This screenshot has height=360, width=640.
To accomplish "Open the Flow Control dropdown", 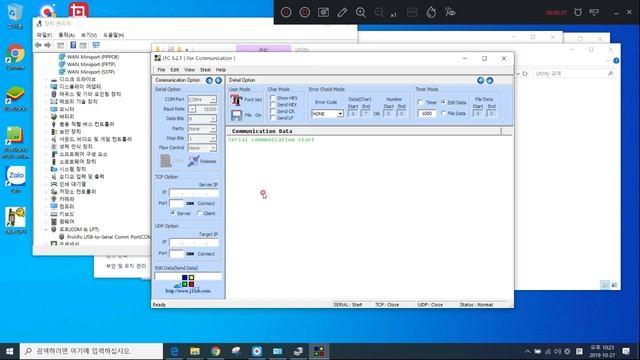I will click(x=213, y=148).
